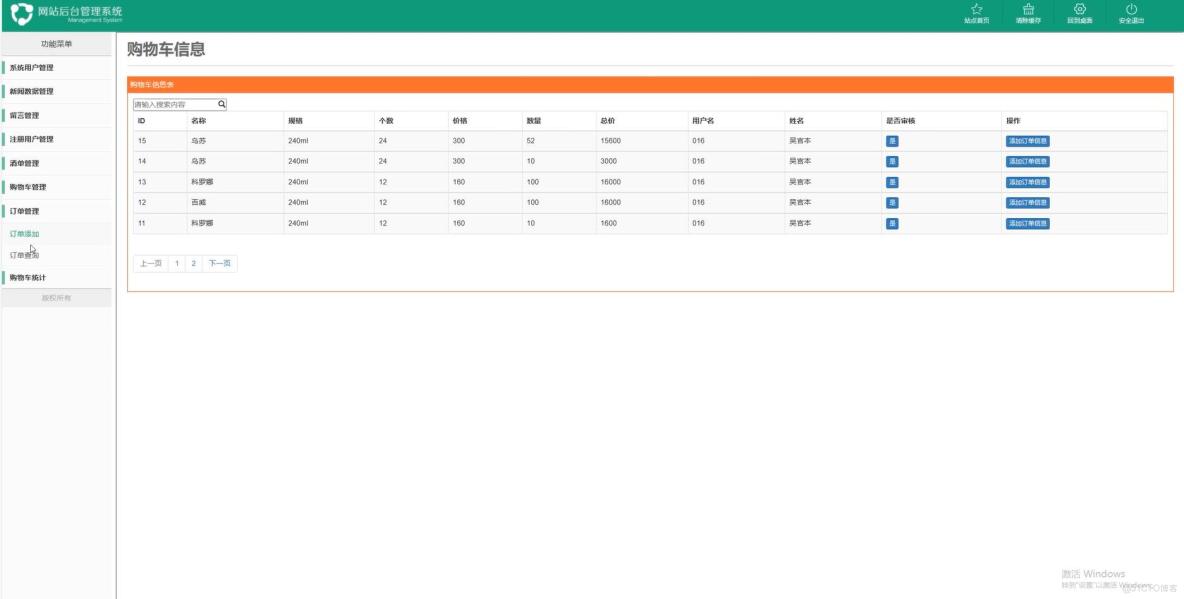
Task: Expand 购物车管理 menu
Action: click(x=57, y=187)
